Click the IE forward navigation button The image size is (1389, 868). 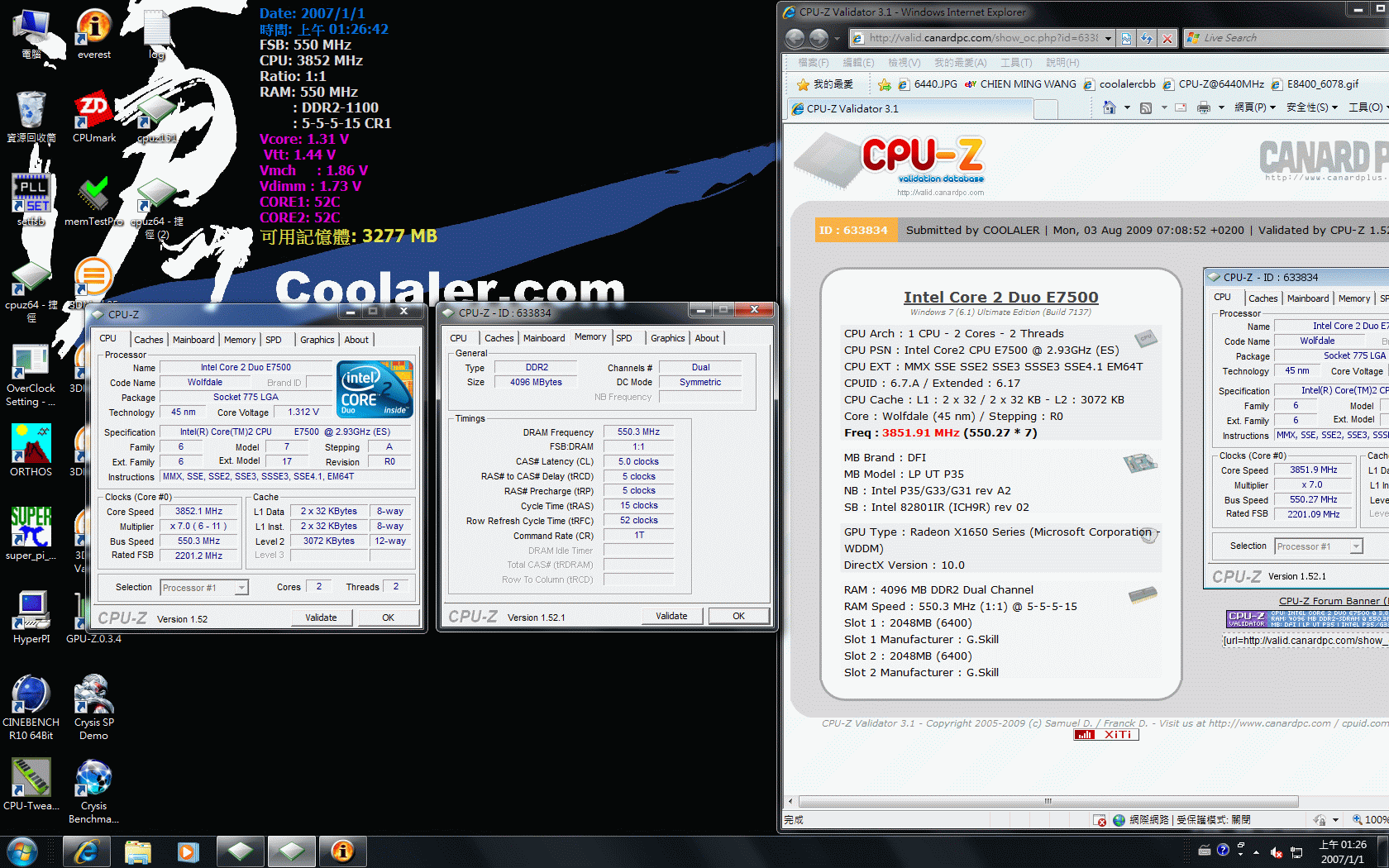pyautogui.click(x=819, y=38)
